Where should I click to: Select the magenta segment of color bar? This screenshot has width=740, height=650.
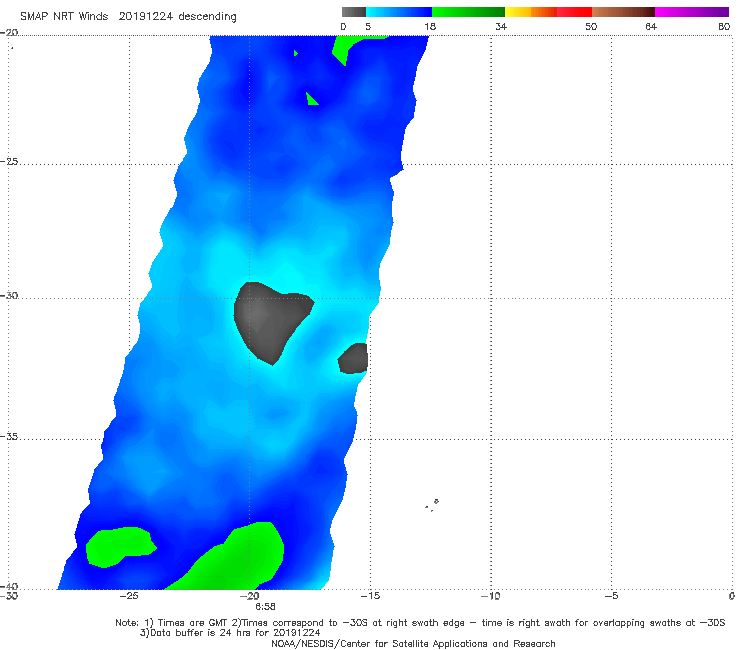[692, 12]
